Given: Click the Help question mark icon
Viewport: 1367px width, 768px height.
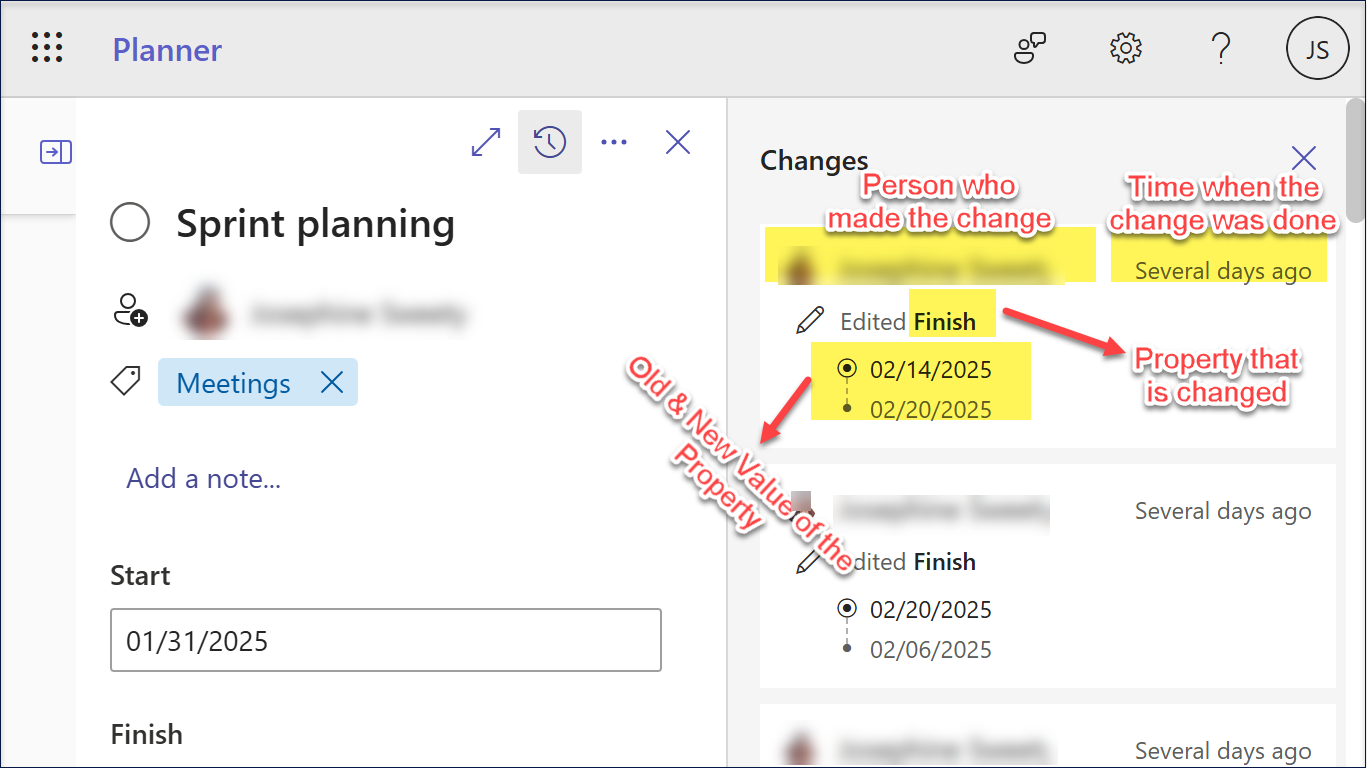Looking at the screenshot, I should click(x=1220, y=48).
